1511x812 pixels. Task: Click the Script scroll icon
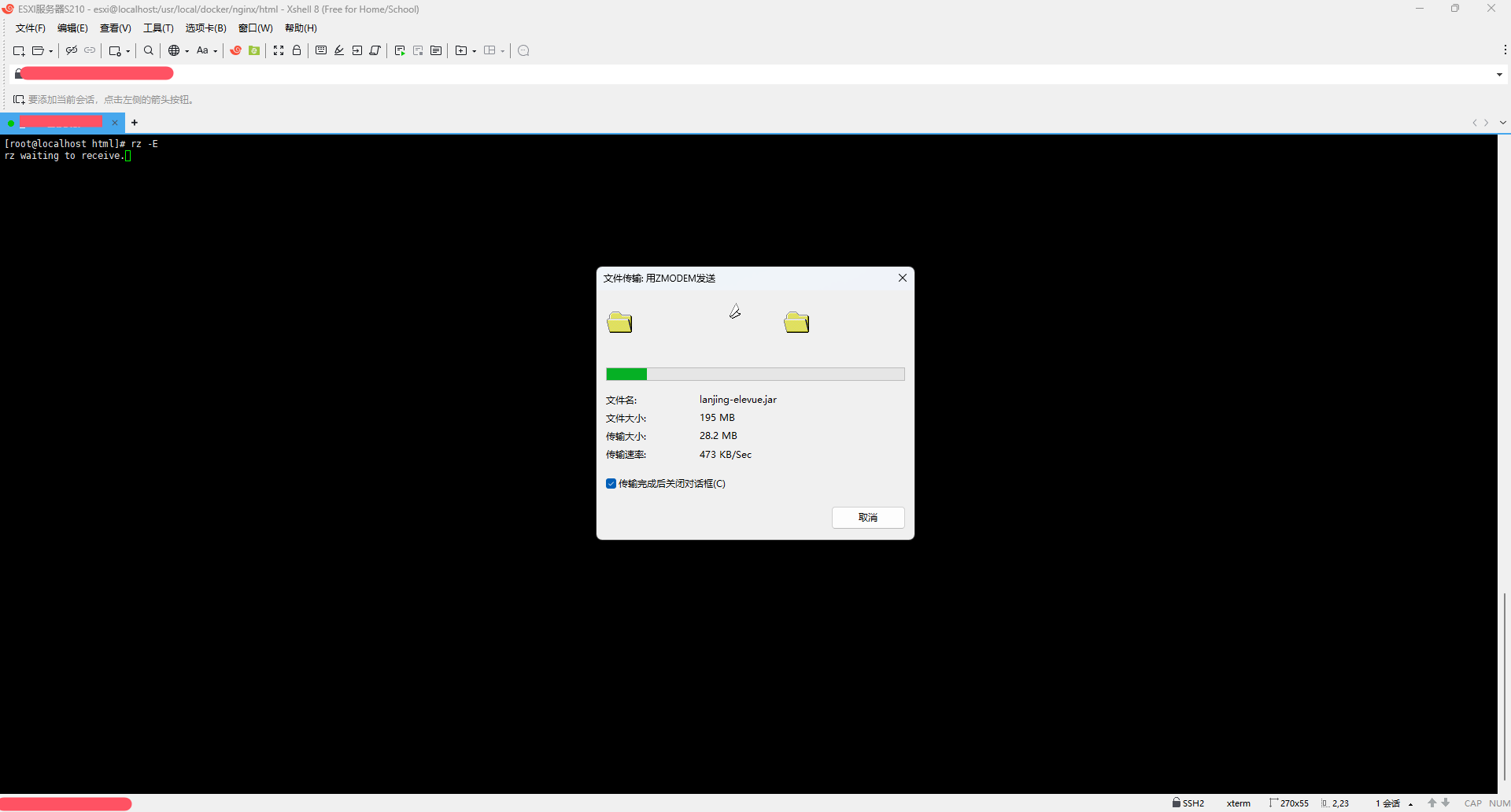[375, 50]
